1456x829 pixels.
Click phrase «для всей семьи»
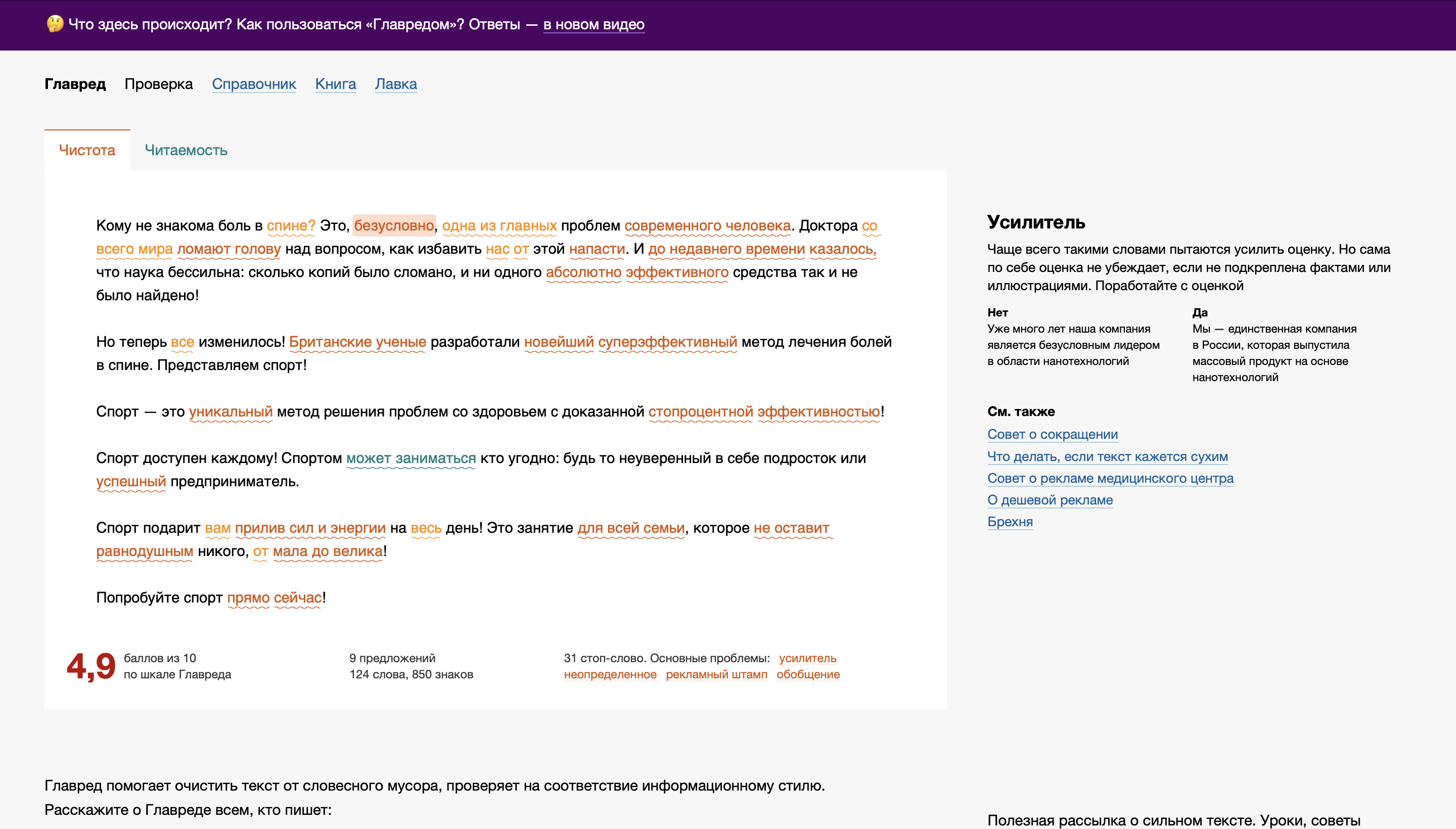[x=631, y=528]
